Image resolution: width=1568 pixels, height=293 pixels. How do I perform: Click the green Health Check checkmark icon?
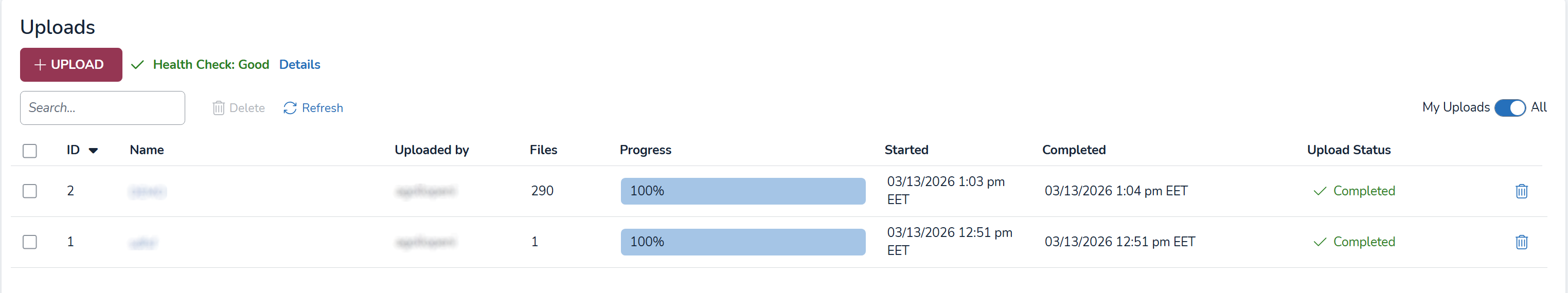tap(137, 65)
